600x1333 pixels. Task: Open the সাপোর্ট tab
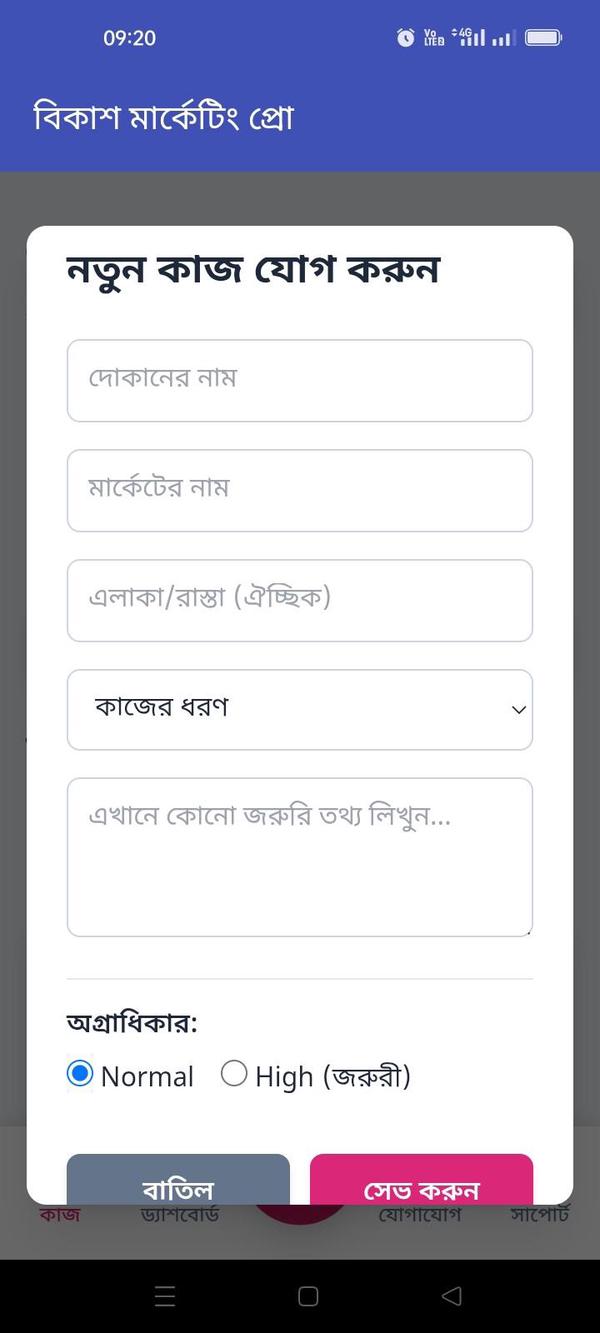[543, 1213]
